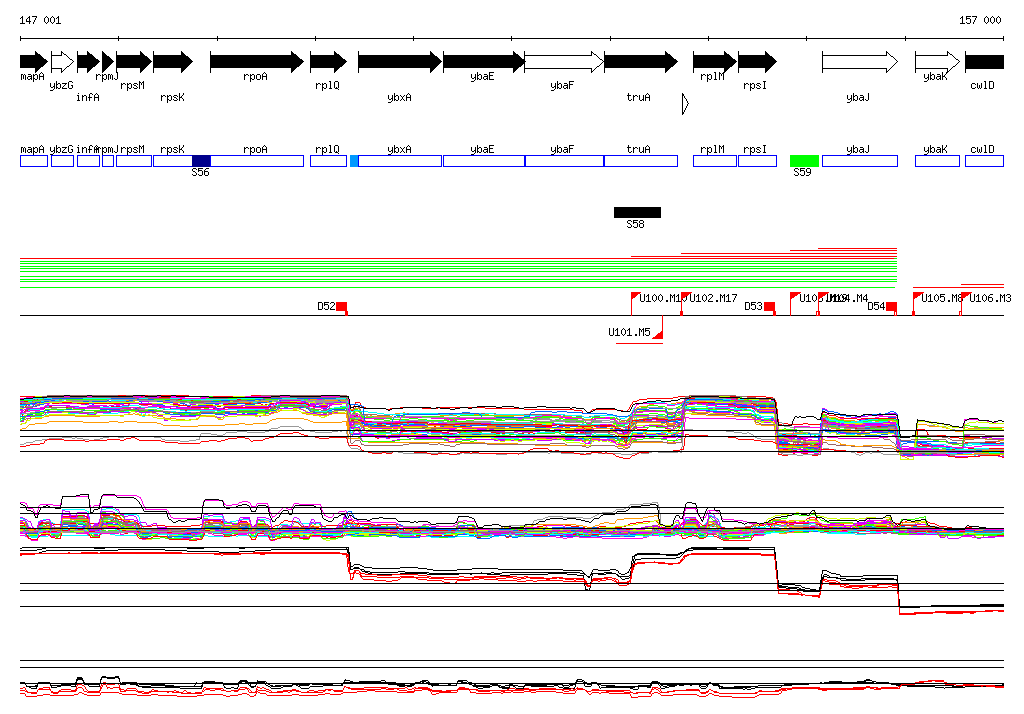
Task: Select the U101.M5 downward flag marker
Action: point(658,334)
